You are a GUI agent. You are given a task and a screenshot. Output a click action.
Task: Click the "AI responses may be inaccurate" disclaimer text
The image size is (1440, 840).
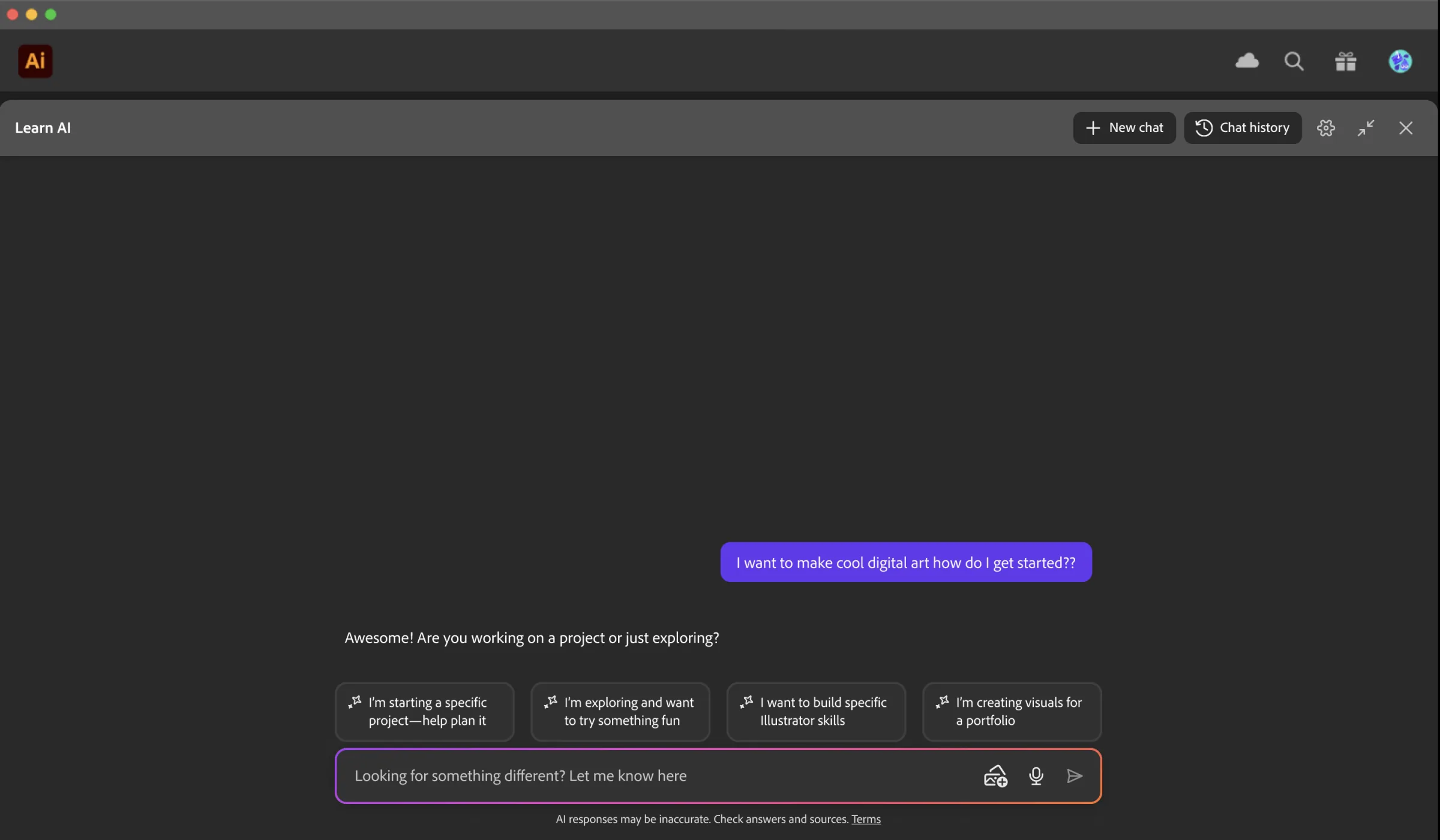tap(702, 819)
